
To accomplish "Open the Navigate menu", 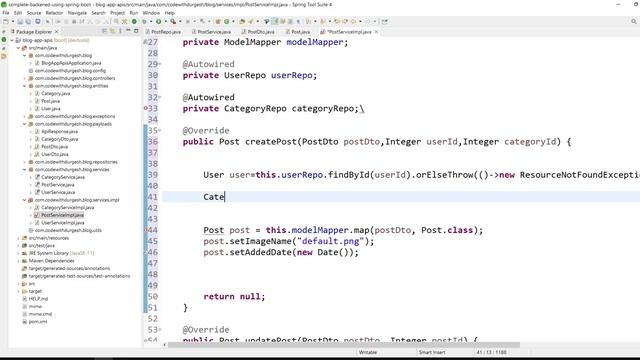I will click(x=77, y=13).
